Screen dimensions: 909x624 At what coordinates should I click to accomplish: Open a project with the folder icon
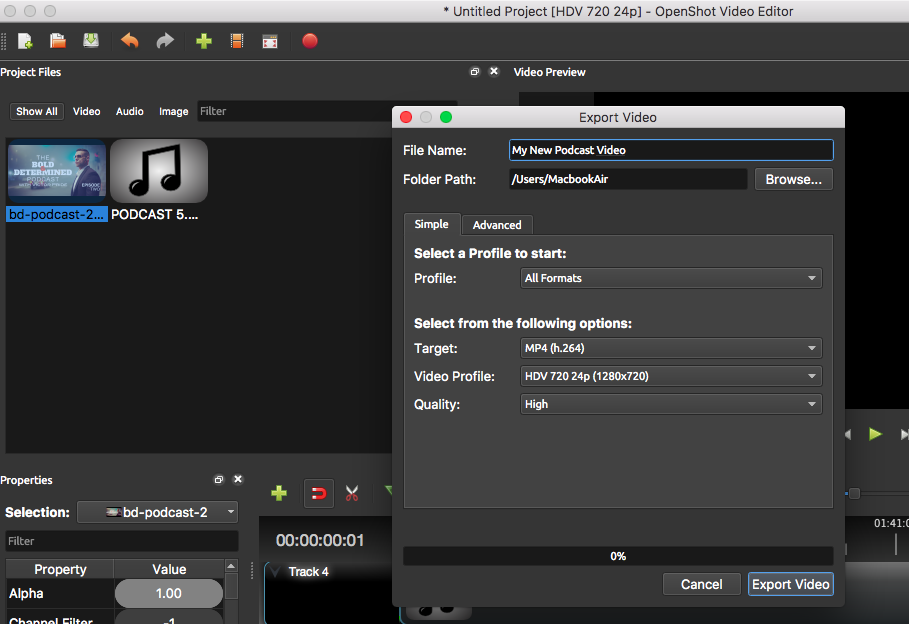[x=58, y=41]
